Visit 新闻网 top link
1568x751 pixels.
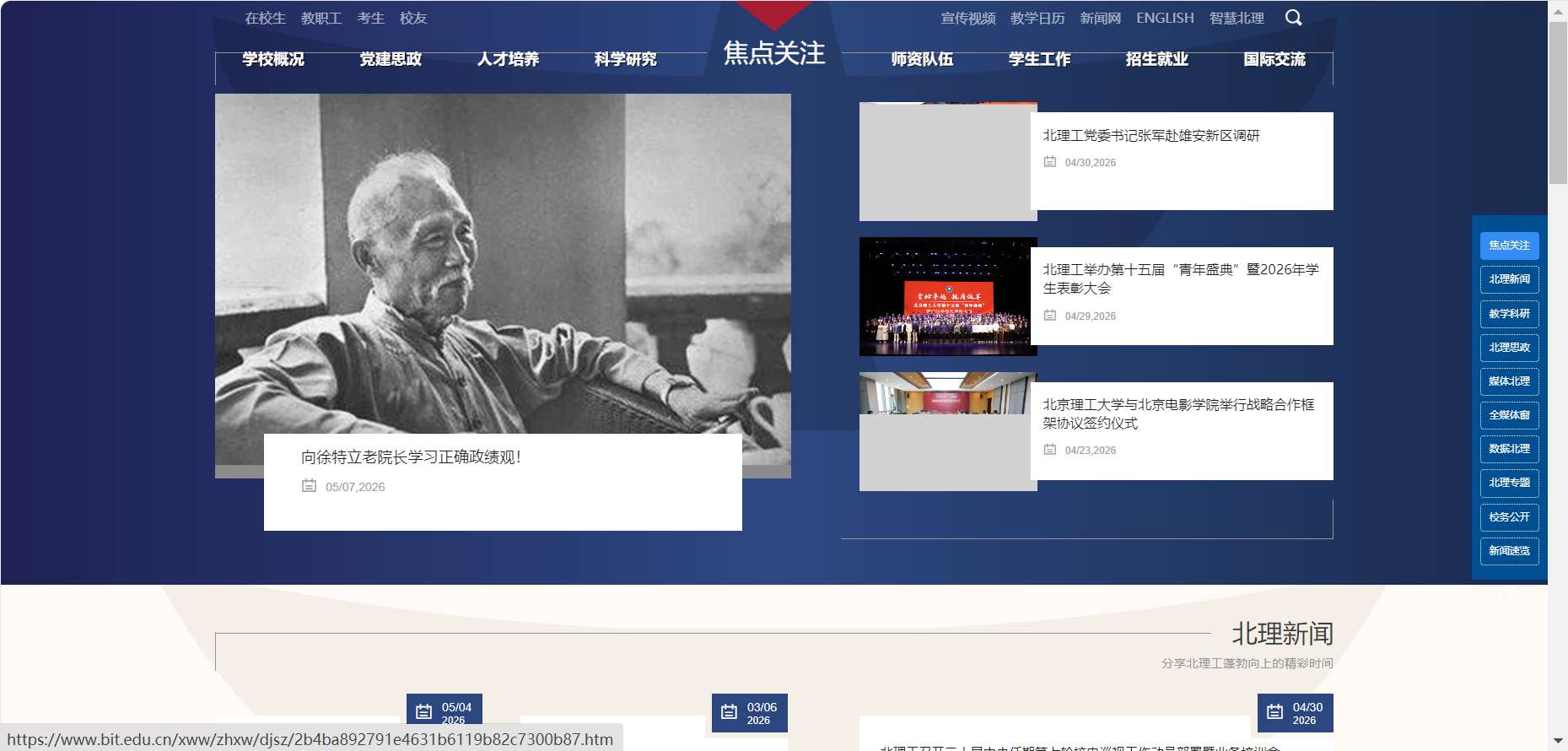[1101, 18]
